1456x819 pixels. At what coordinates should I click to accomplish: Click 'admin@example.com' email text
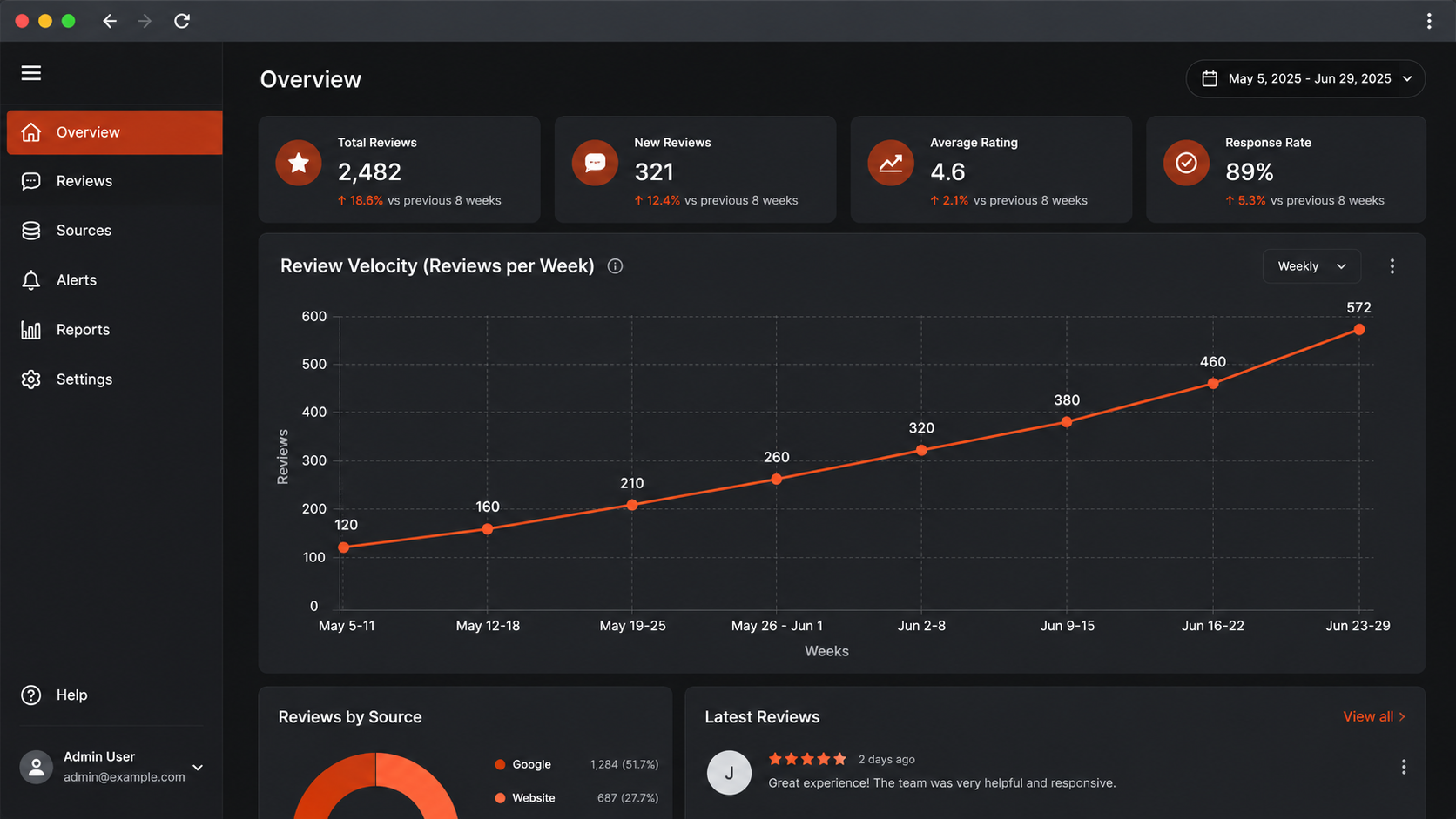[x=125, y=777]
